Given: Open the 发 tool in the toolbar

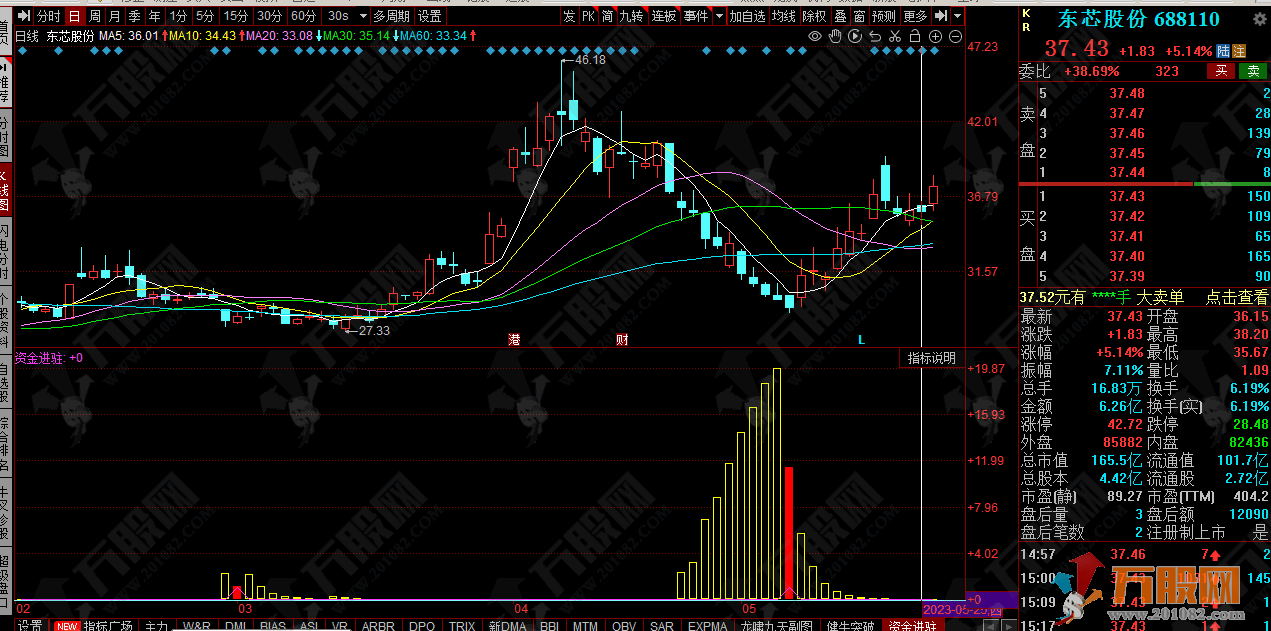Looking at the screenshot, I should (569, 16).
